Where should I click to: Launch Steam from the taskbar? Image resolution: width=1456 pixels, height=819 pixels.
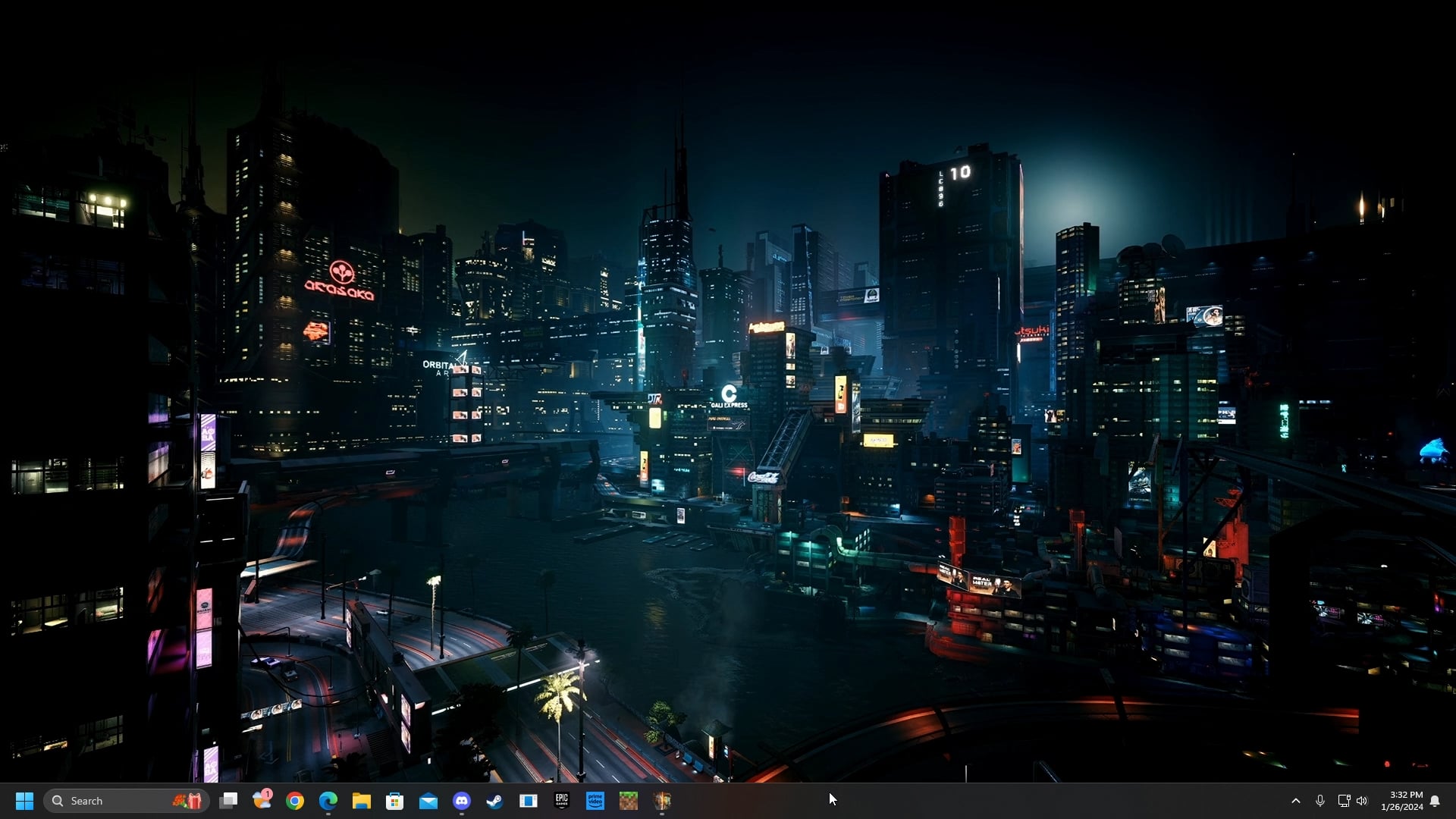(x=495, y=801)
